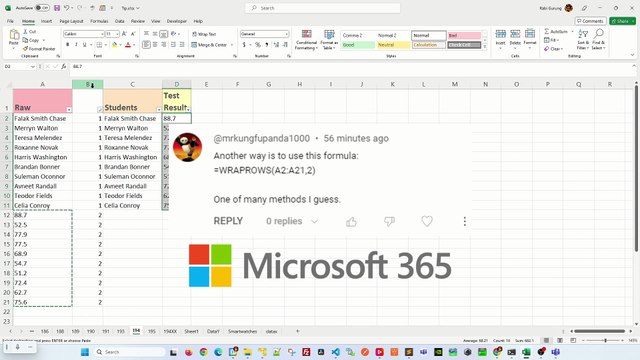640x360 pixels.
Task: Toggle the AutoSave switch
Action: [x=42, y=8]
